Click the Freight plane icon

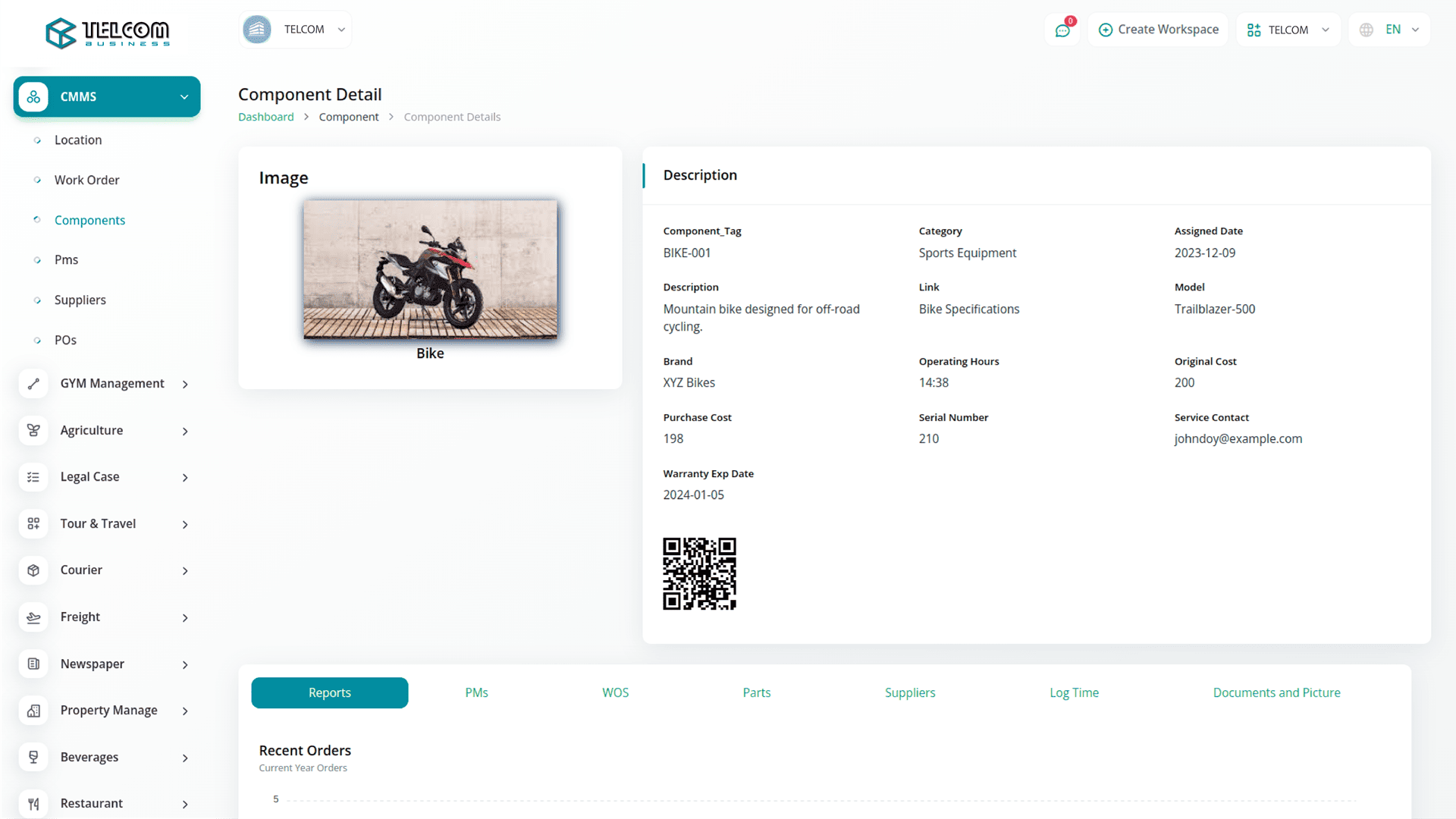pos(33,617)
